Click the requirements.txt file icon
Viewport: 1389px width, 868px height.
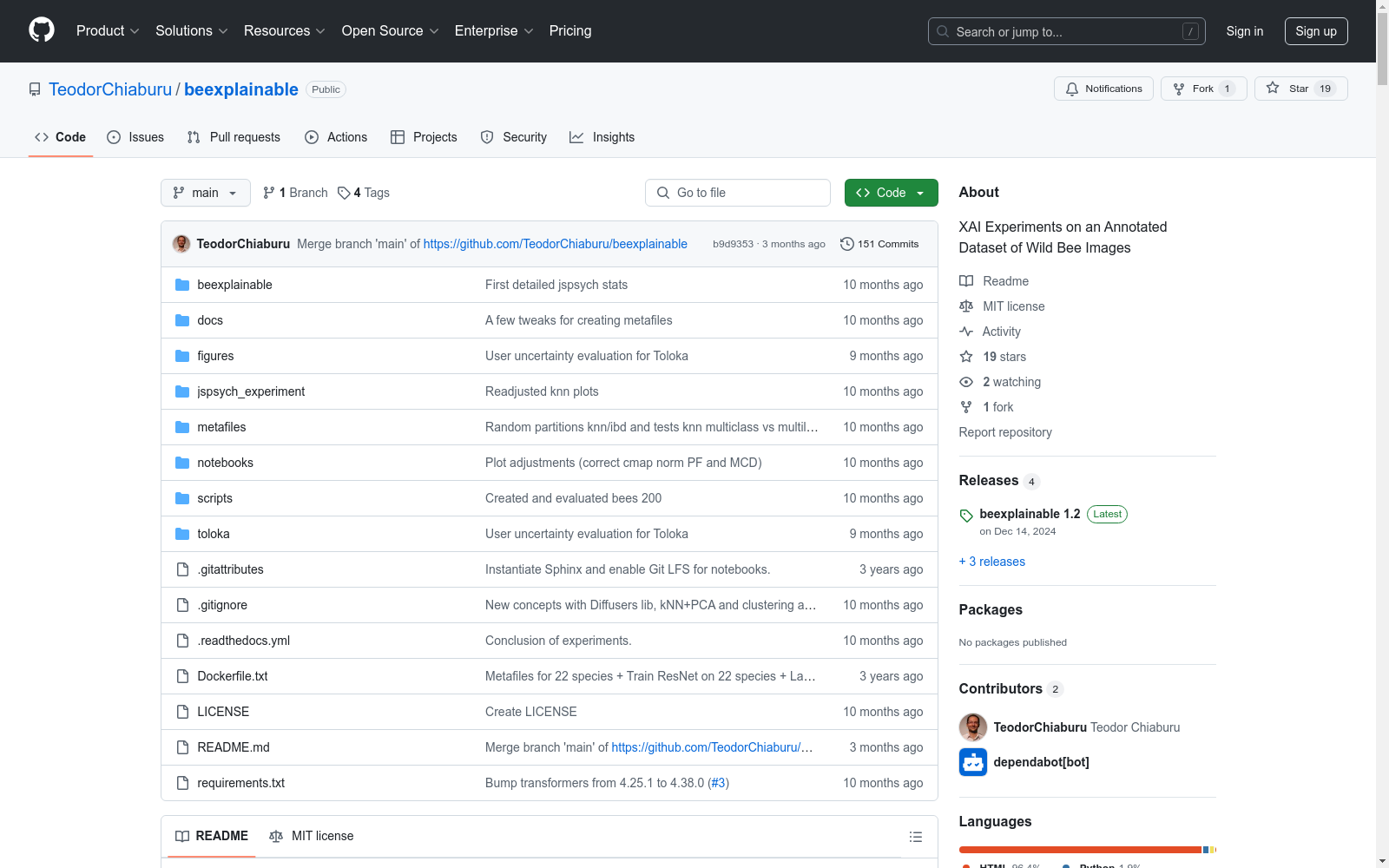pos(182,783)
